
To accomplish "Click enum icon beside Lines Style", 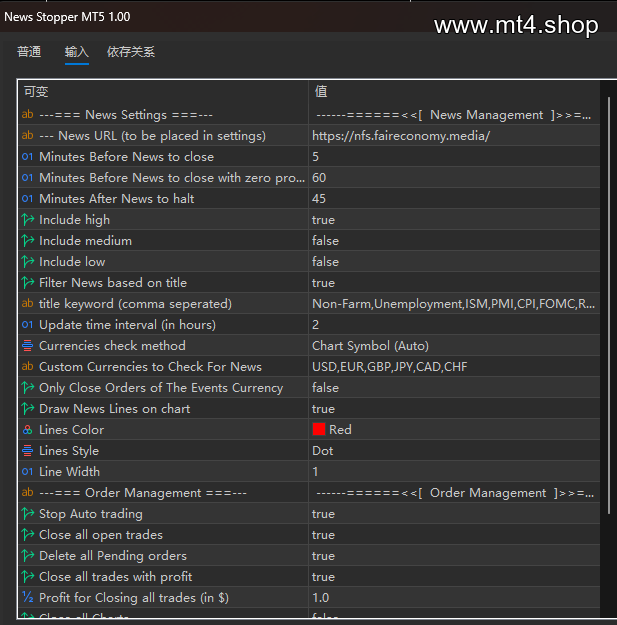I will [x=28, y=450].
